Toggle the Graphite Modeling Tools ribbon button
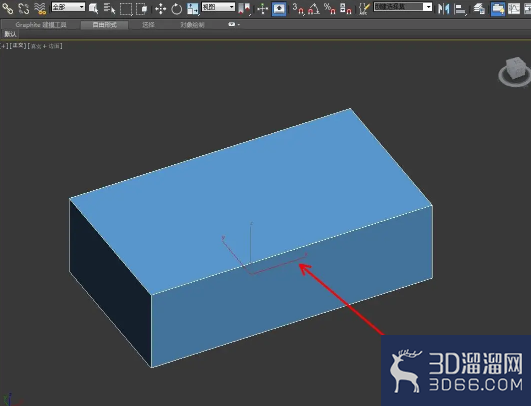Screen dimensions: 531x406 (x=498, y=9)
